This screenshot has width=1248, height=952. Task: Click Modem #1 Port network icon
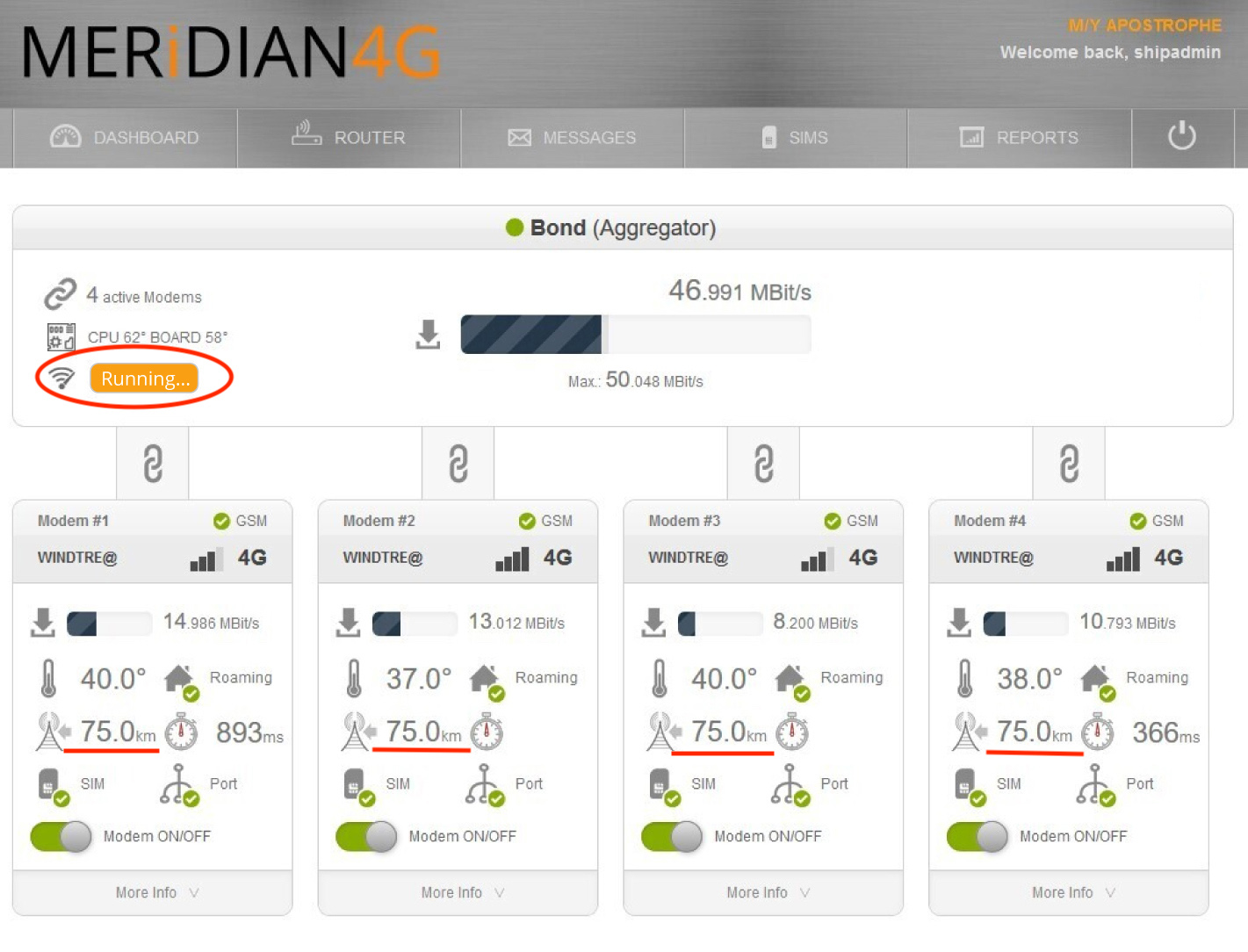[179, 784]
